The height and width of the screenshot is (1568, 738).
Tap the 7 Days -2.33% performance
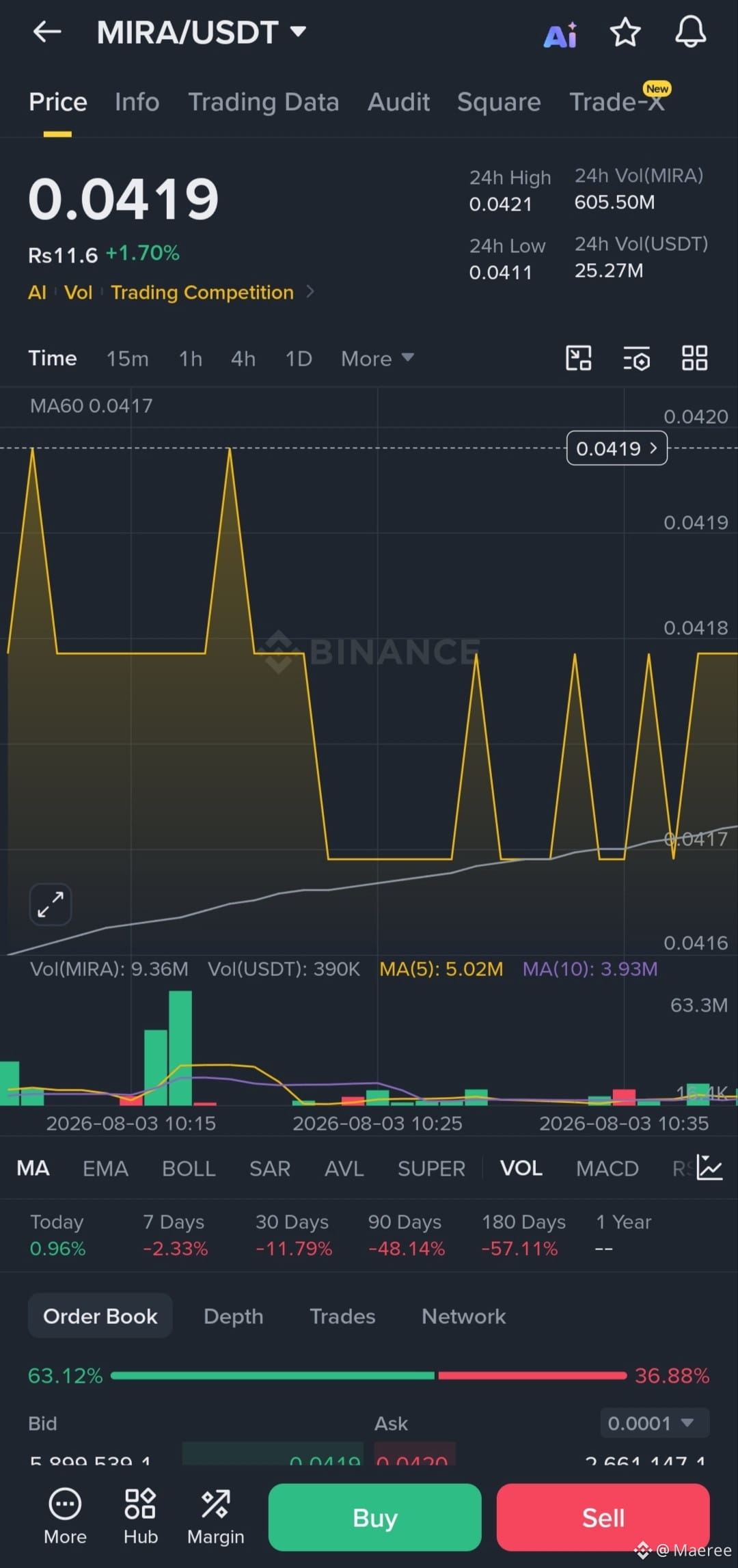click(x=175, y=1235)
